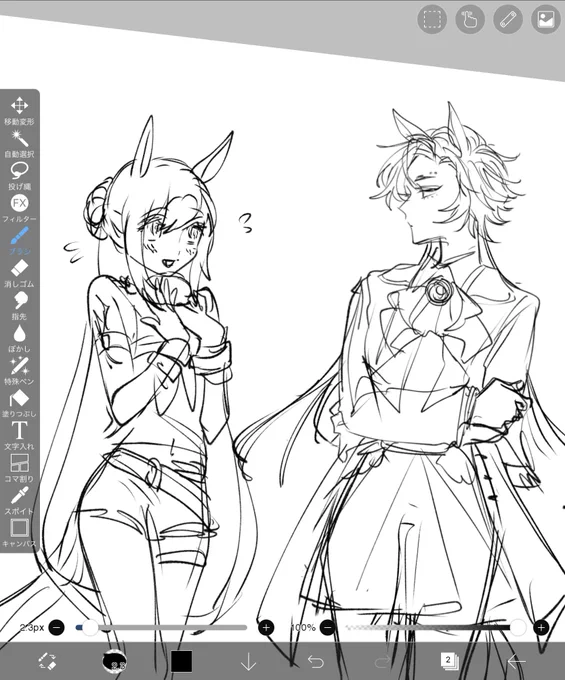Select the Frame Divider (コマ割り) tool

point(19,468)
